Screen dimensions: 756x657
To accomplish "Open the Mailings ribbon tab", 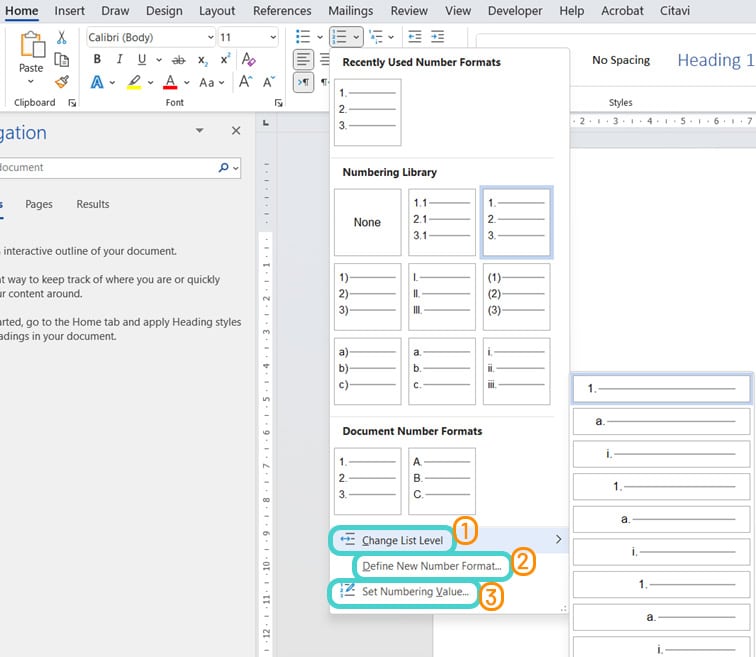I will tap(351, 11).
